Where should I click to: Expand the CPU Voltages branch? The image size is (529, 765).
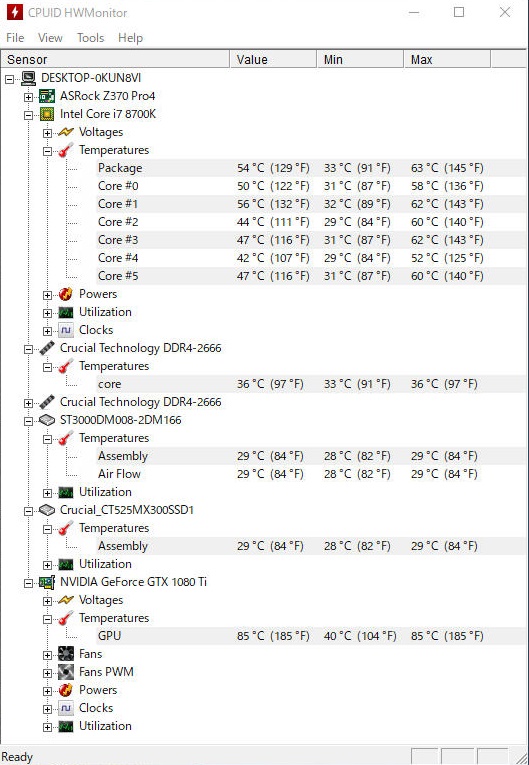click(x=47, y=133)
